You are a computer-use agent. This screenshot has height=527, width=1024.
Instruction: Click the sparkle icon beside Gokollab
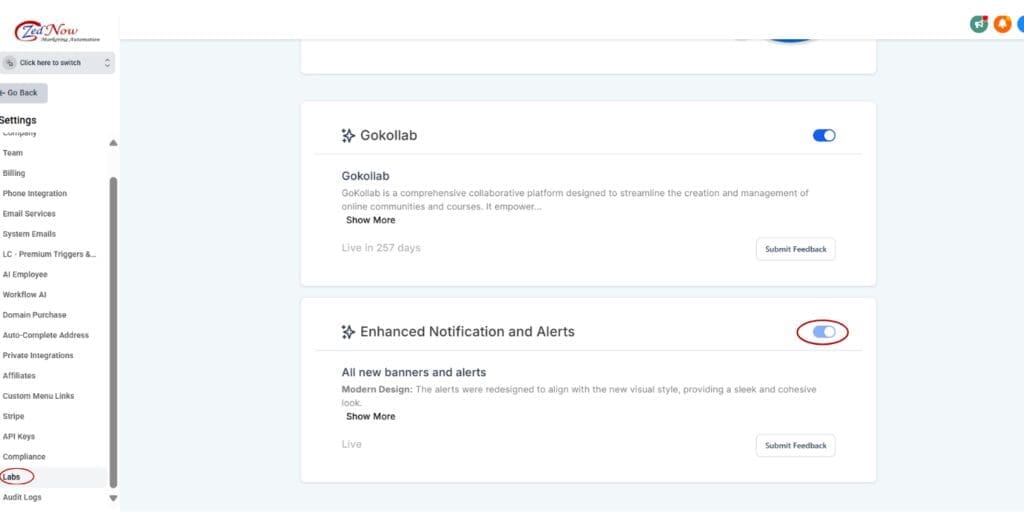coord(348,135)
